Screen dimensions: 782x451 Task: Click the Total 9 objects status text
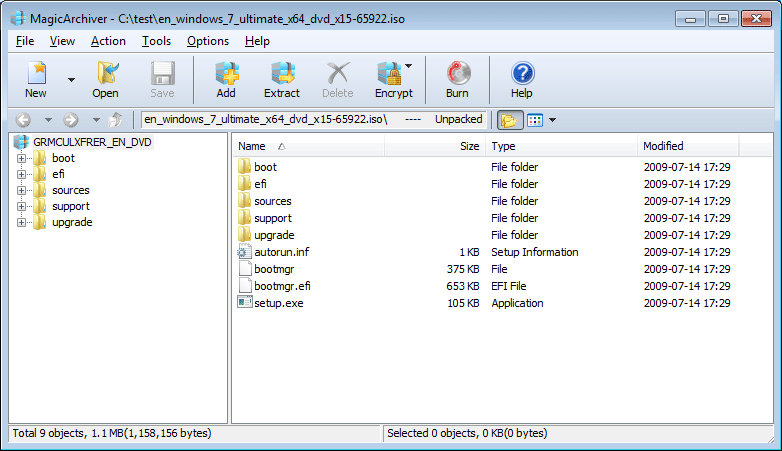point(112,433)
